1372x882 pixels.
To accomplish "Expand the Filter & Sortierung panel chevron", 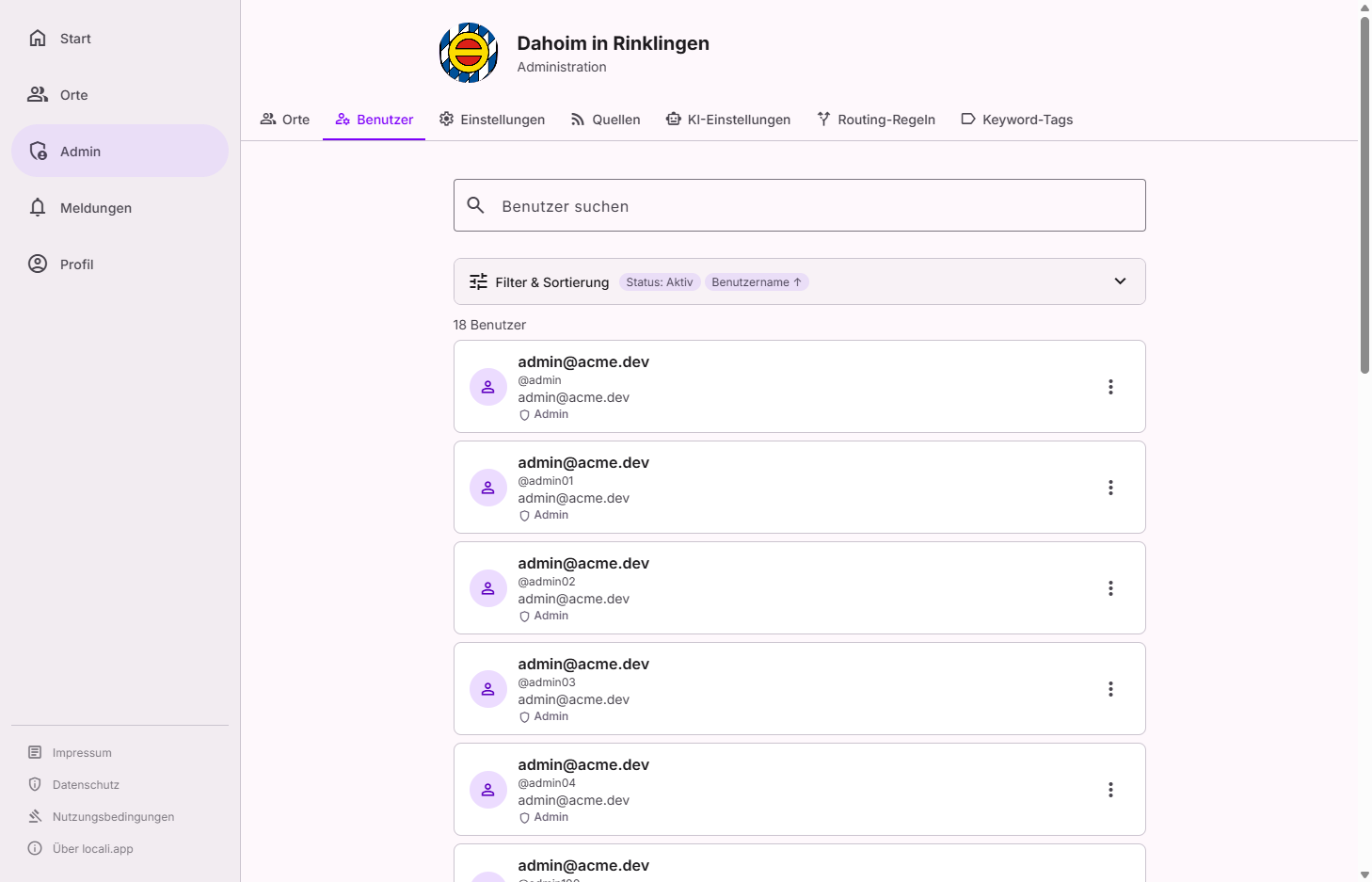I will (1120, 281).
